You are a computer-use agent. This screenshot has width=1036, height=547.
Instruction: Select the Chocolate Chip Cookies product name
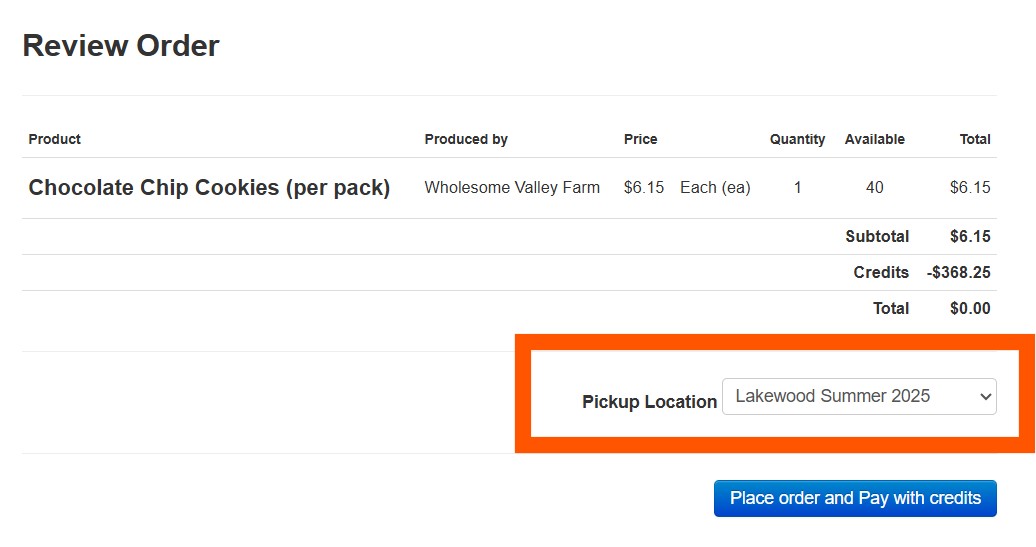(x=209, y=188)
